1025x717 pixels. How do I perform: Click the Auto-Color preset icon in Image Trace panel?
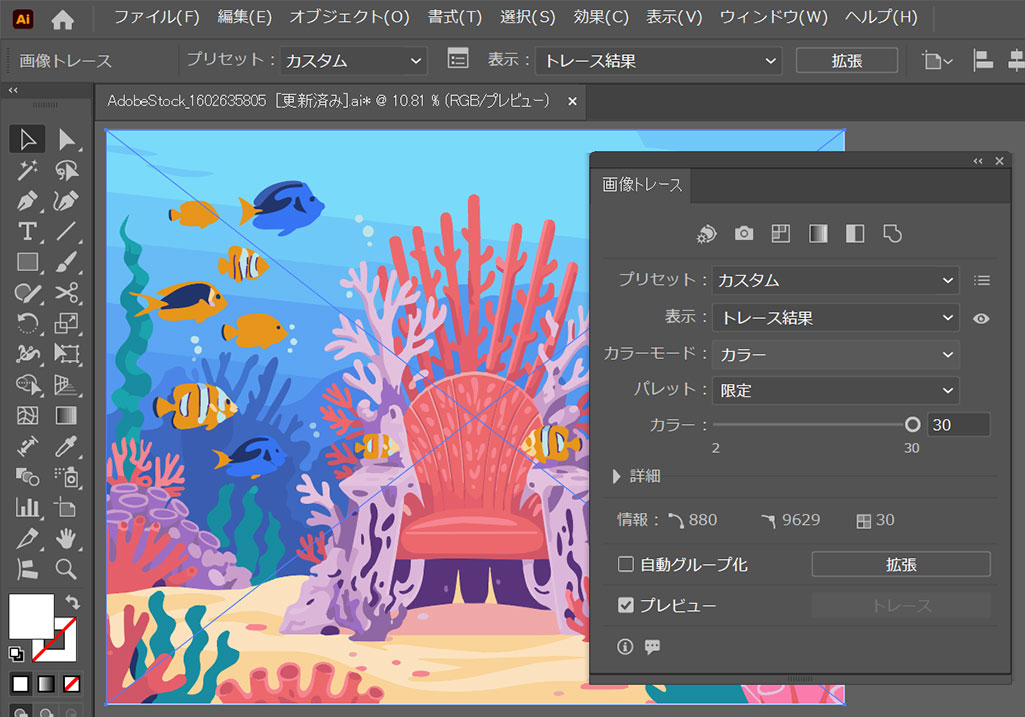707,233
